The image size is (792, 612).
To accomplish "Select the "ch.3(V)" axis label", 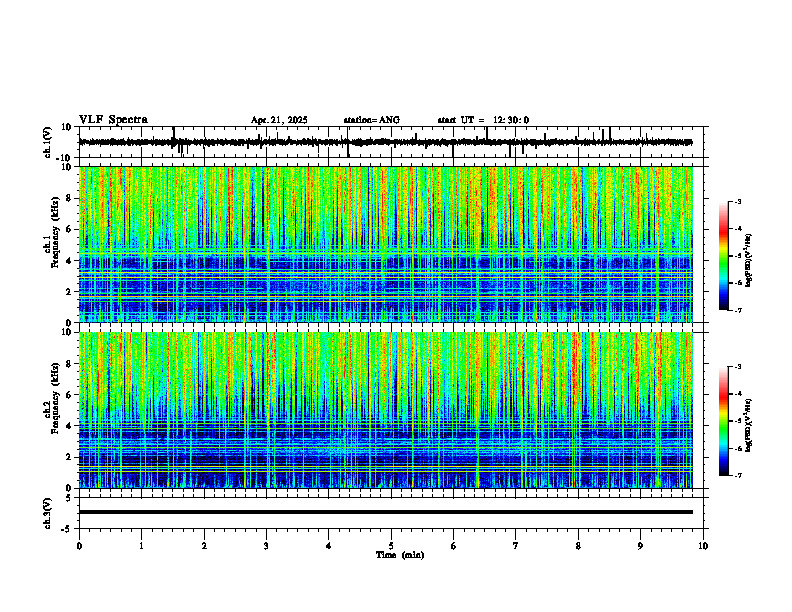I will [x=48, y=514].
